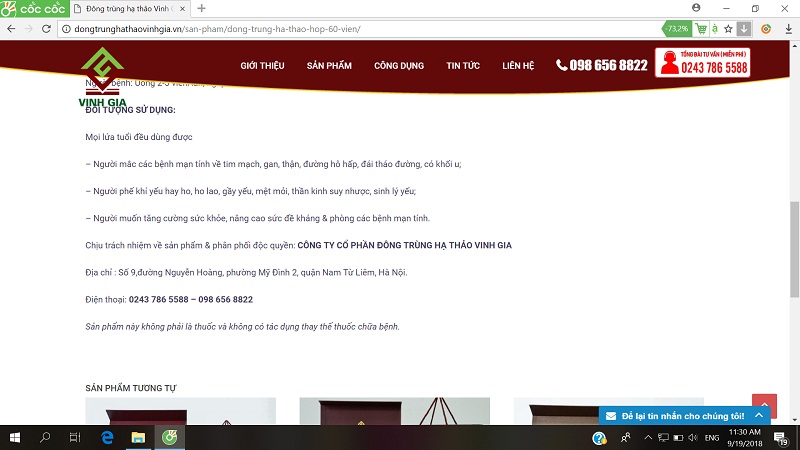Open Microsoft Edge from the taskbar
The height and width of the screenshot is (450, 800).
[106, 438]
